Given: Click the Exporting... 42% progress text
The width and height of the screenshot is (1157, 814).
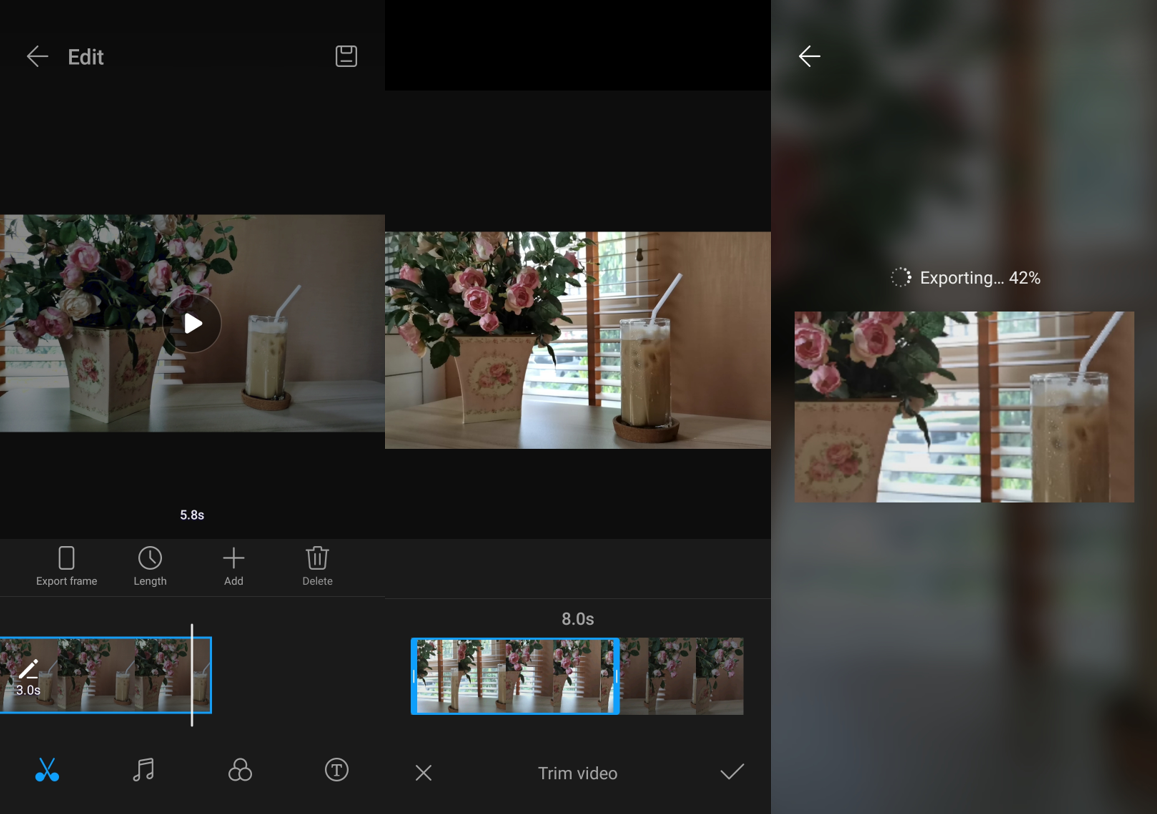Looking at the screenshot, I should pos(980,278).
